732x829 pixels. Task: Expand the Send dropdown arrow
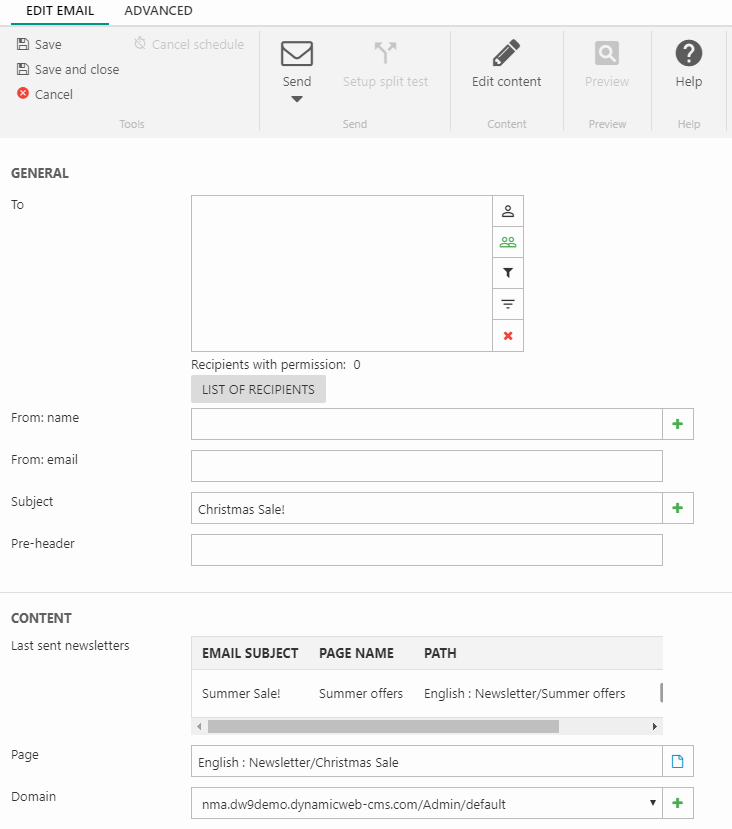tap(297, 99)
